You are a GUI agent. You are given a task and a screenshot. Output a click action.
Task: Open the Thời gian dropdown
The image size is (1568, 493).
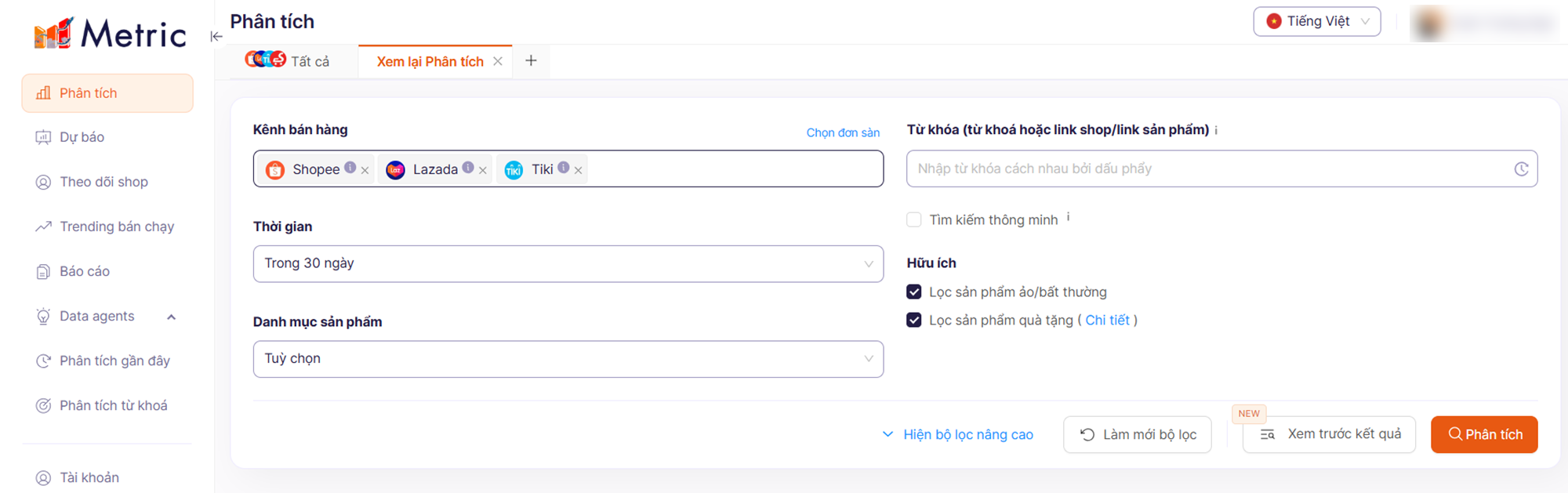pos(568,263)
